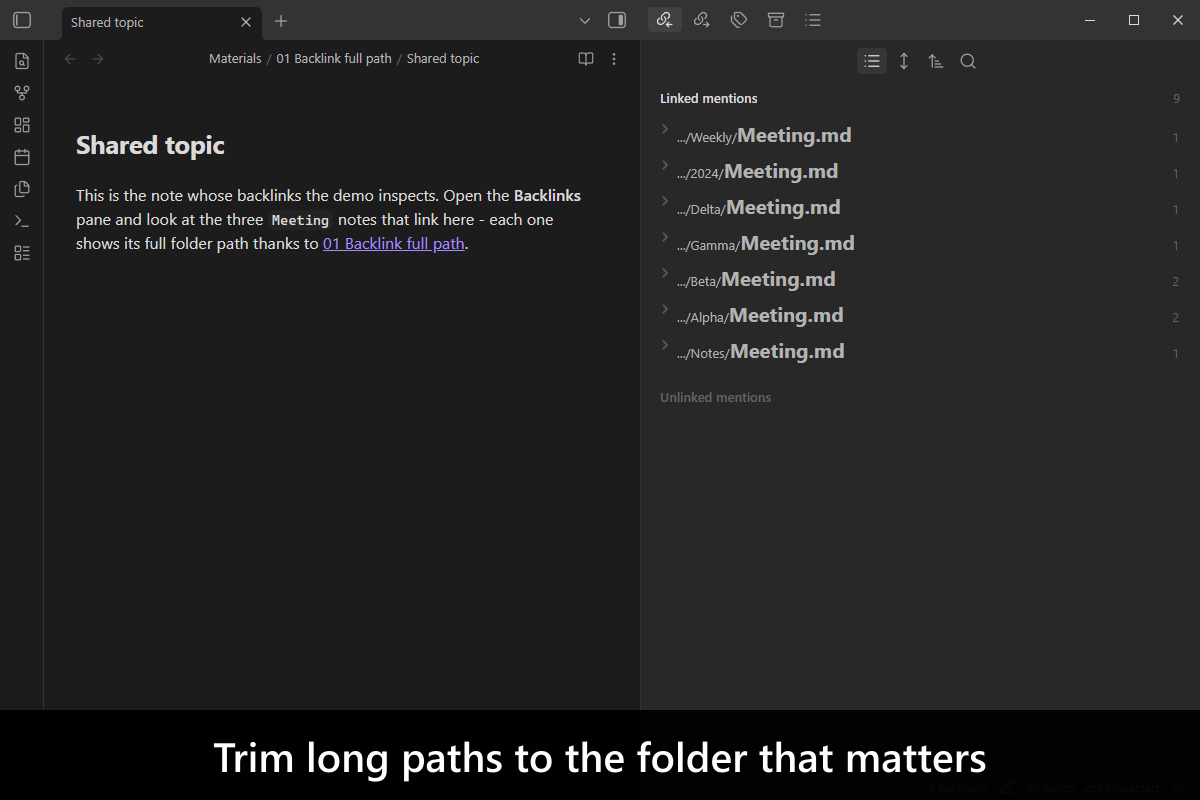Minimize the Obsidian window
This screenshot has height=800, width=1200.
click(1090, 20)
